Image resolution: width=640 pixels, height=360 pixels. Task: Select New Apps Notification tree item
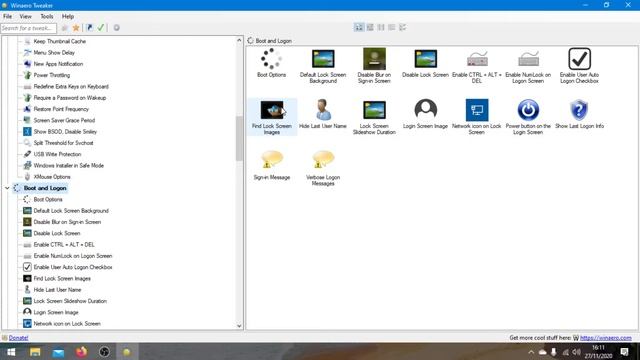58,64
